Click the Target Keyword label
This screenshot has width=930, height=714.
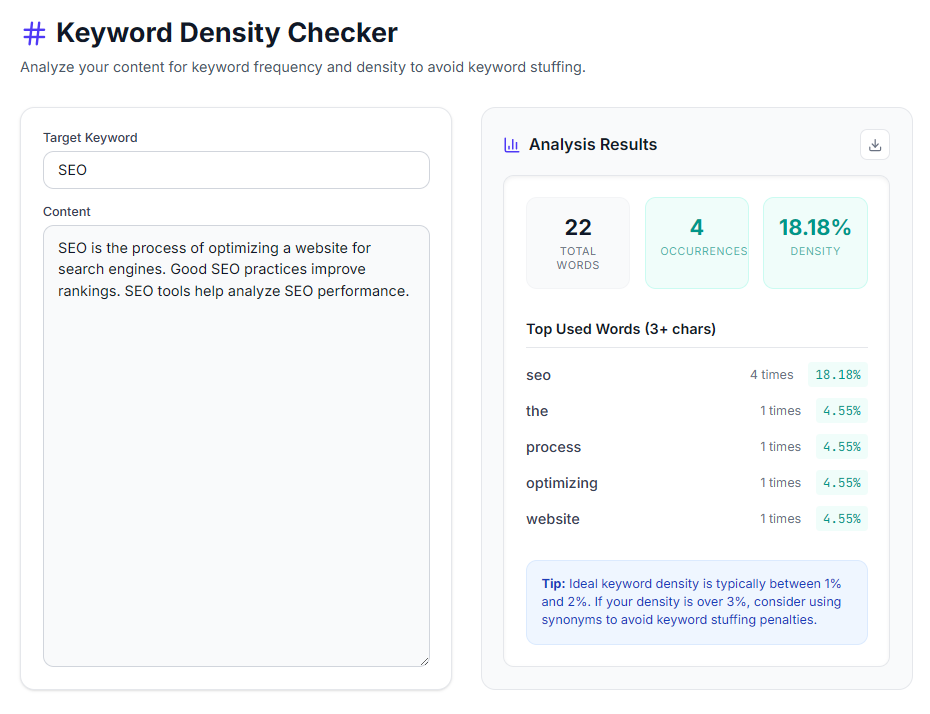[x=90, y=138]
